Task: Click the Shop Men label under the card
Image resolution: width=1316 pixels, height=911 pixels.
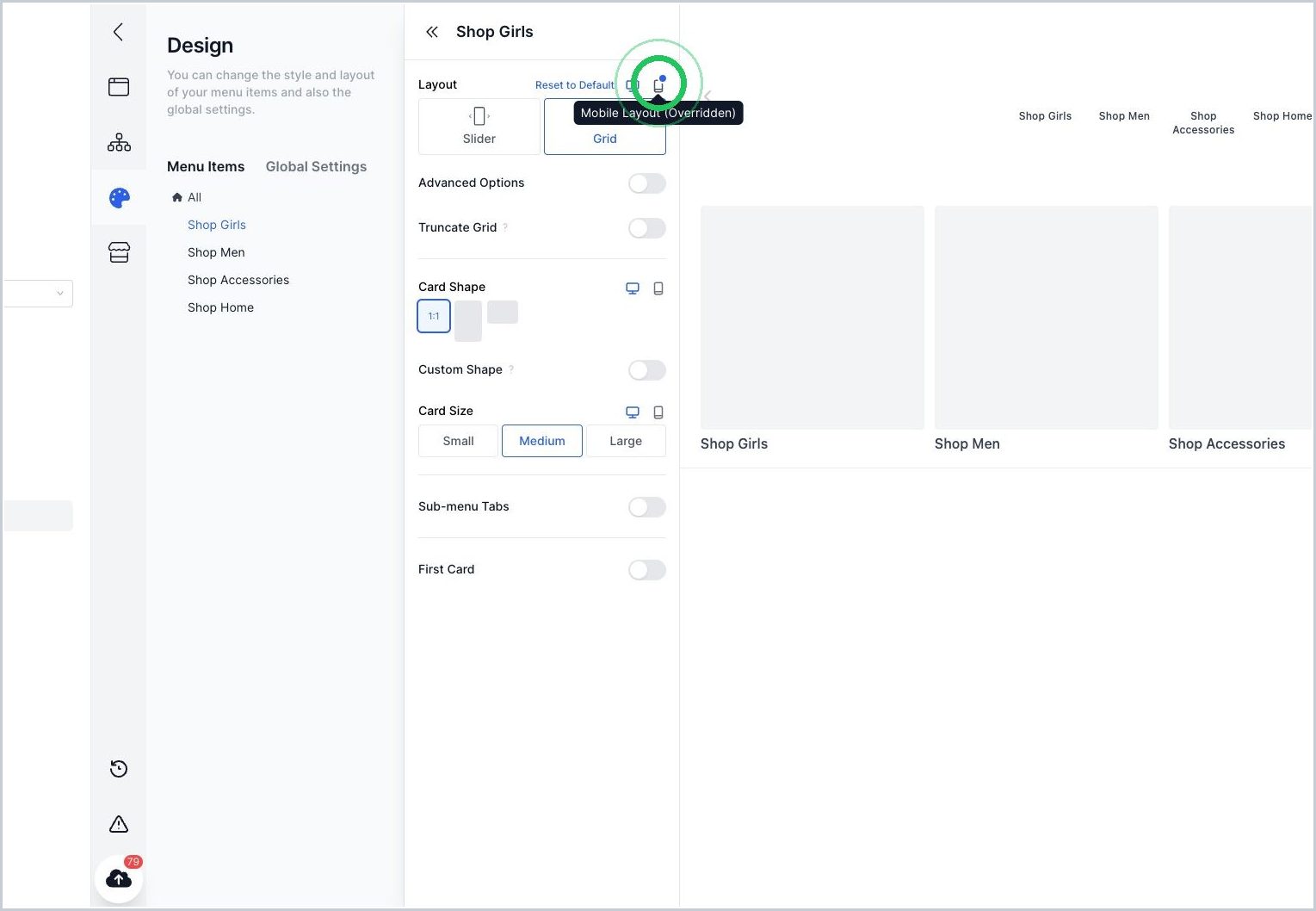Action: coord(967,443)
